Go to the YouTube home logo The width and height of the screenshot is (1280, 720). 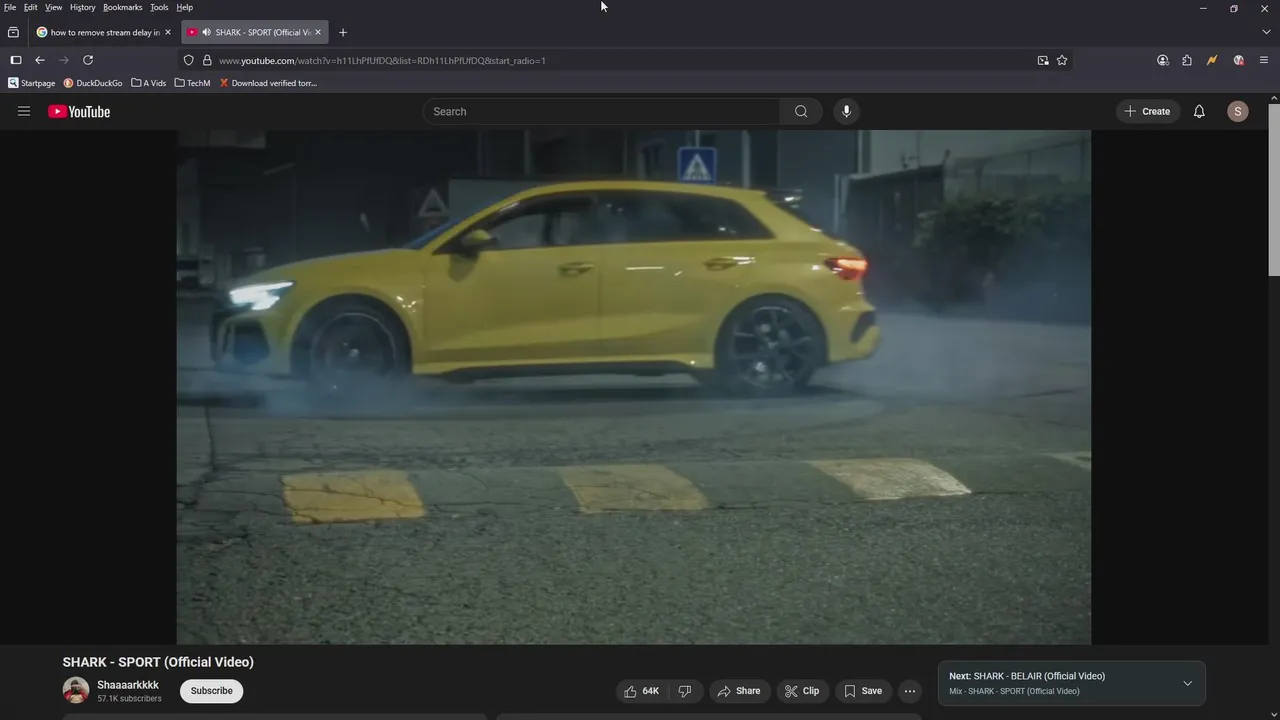[x=79, y=111]
